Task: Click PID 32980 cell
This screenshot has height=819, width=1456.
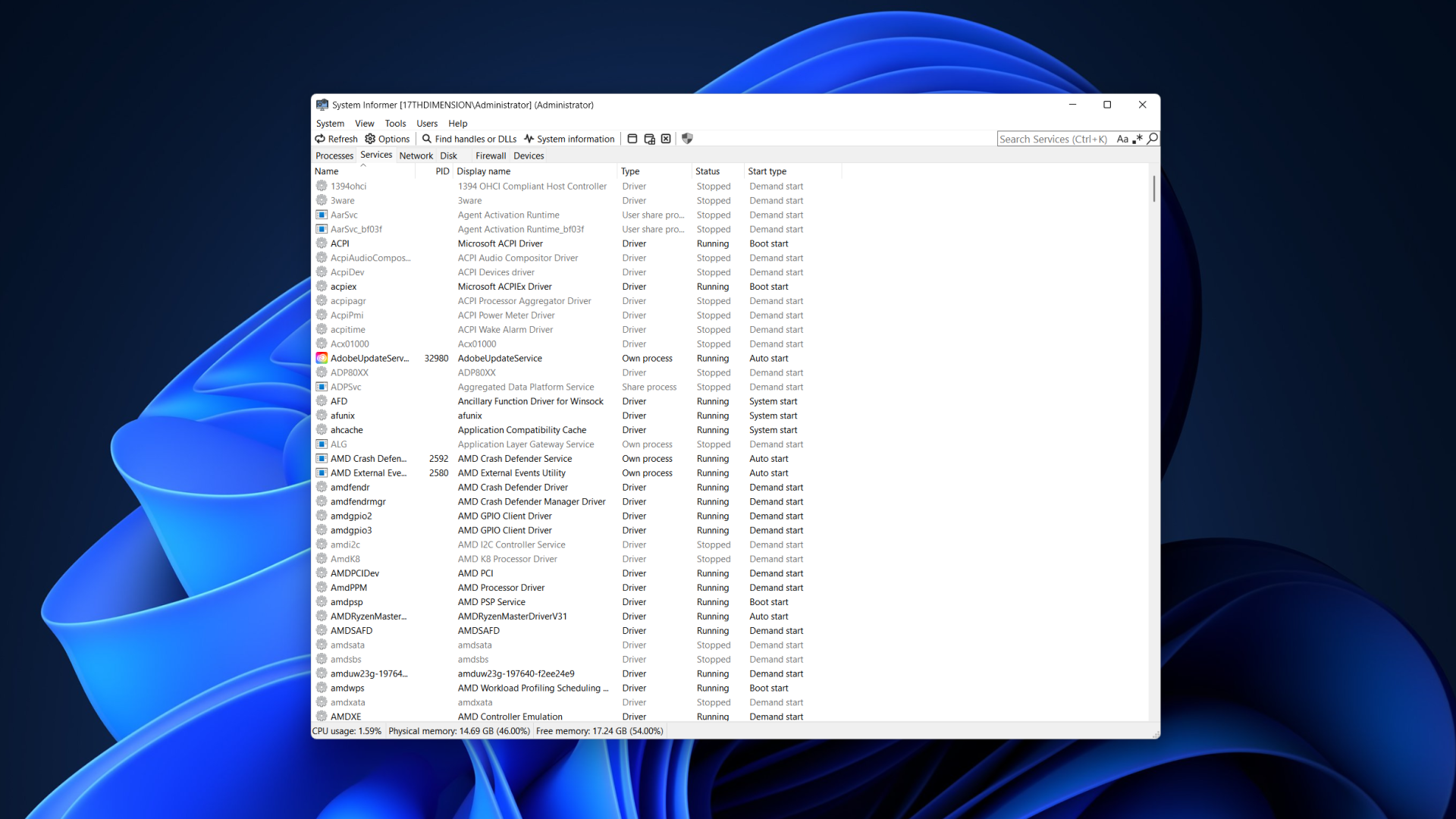Action: pyautogui.click(x=436, y=359)
